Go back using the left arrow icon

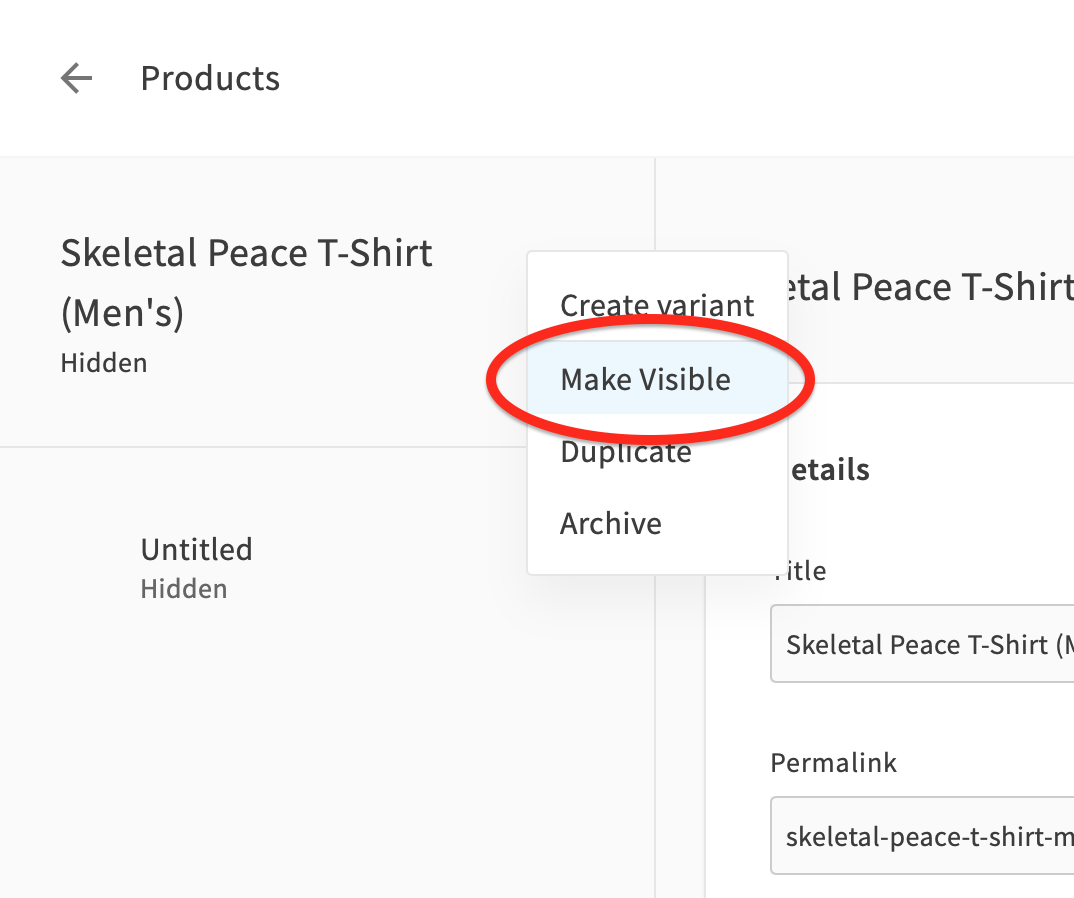(x=77, y=78)
